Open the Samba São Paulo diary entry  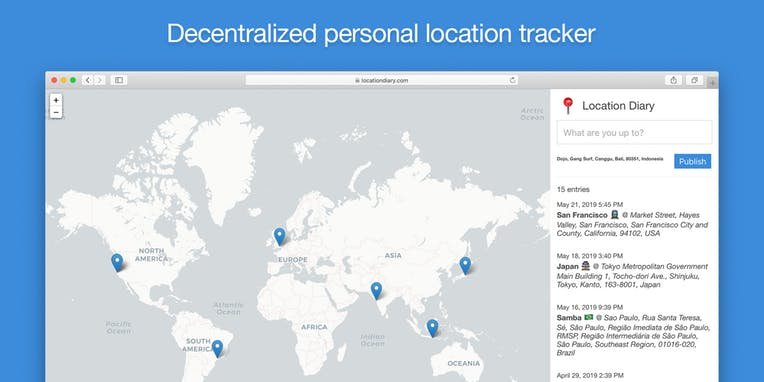click(x=633, y=329)
